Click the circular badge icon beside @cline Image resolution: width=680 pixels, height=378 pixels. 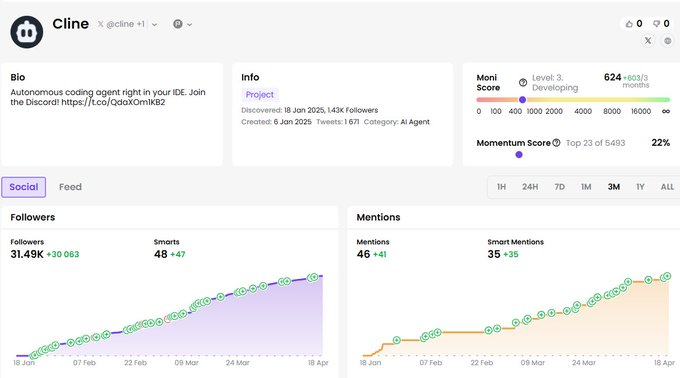pyautogui.click(x=178, y=24)
